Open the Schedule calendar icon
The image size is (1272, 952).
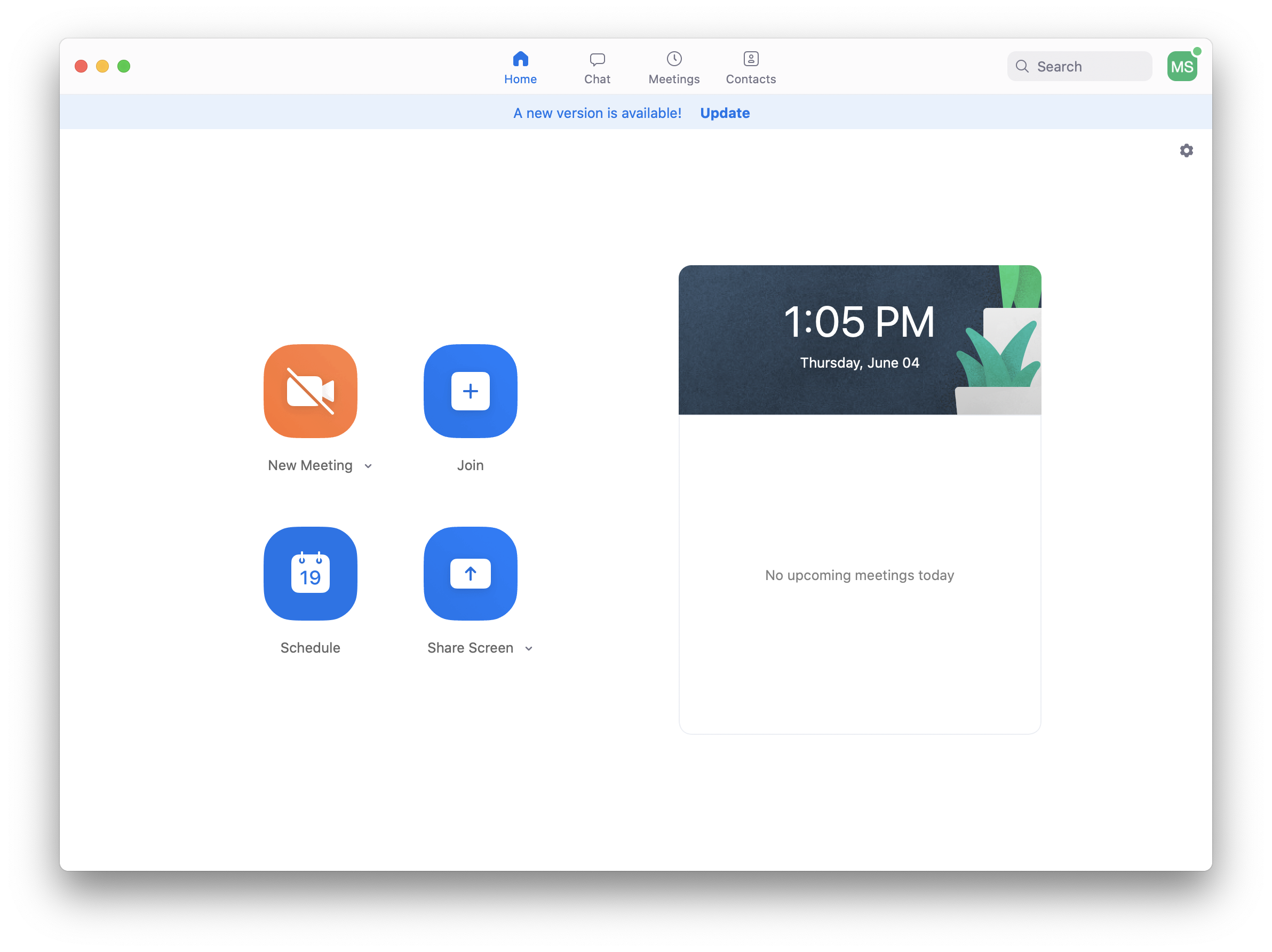coord(310,574)
